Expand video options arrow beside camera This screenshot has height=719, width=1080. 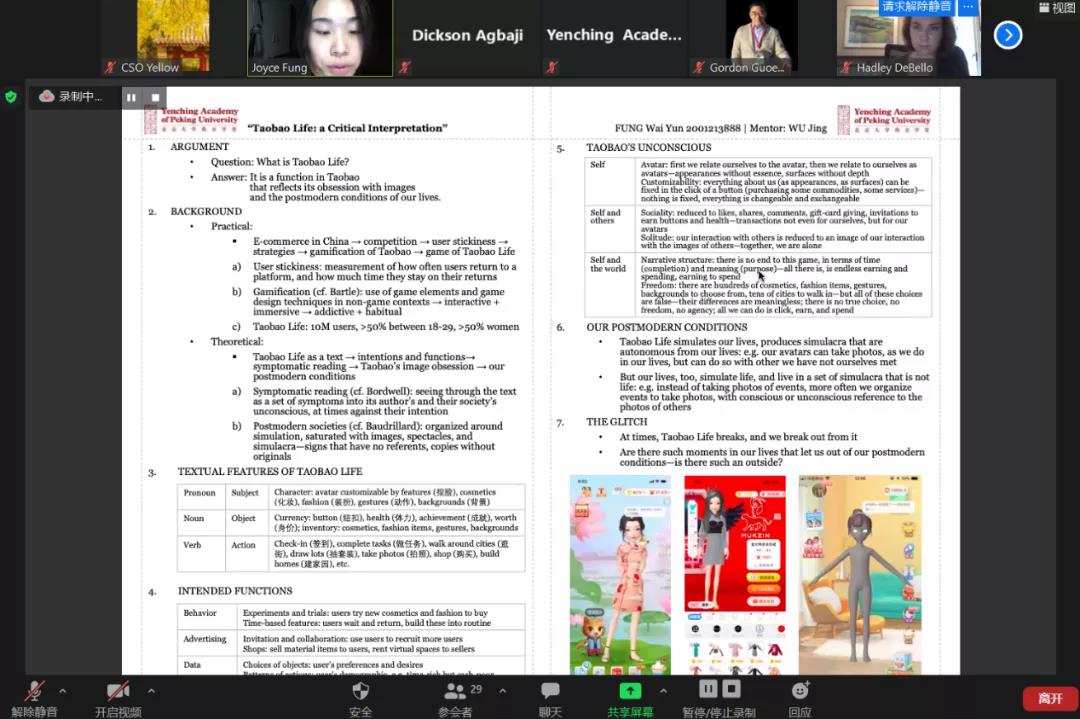(x=151, y=690)
